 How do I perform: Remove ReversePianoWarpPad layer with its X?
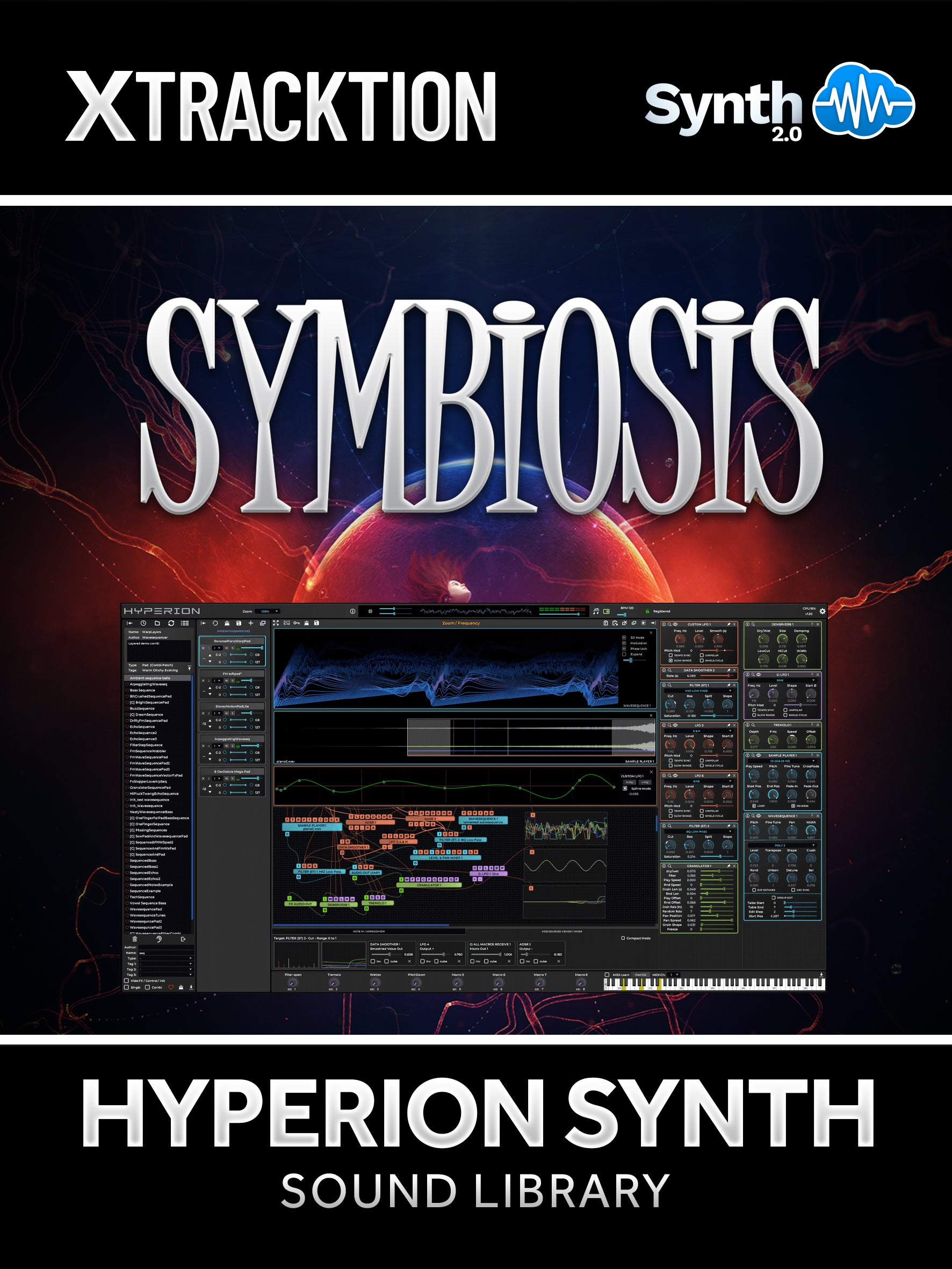[x=203, y=648]
